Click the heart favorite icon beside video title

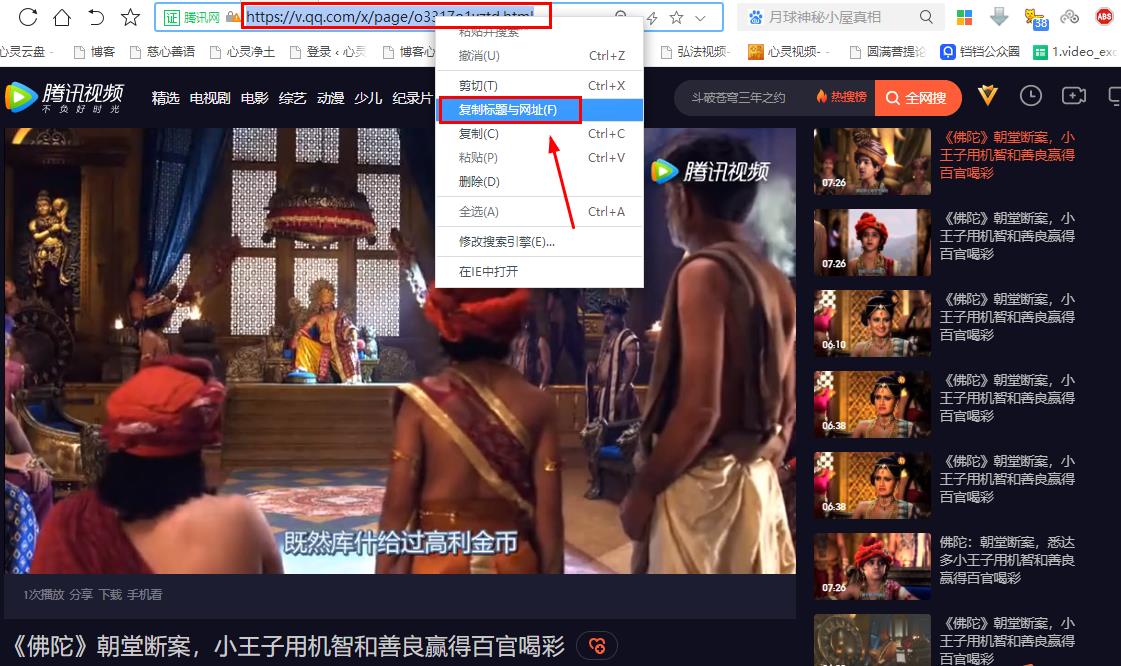pos(597,647)
